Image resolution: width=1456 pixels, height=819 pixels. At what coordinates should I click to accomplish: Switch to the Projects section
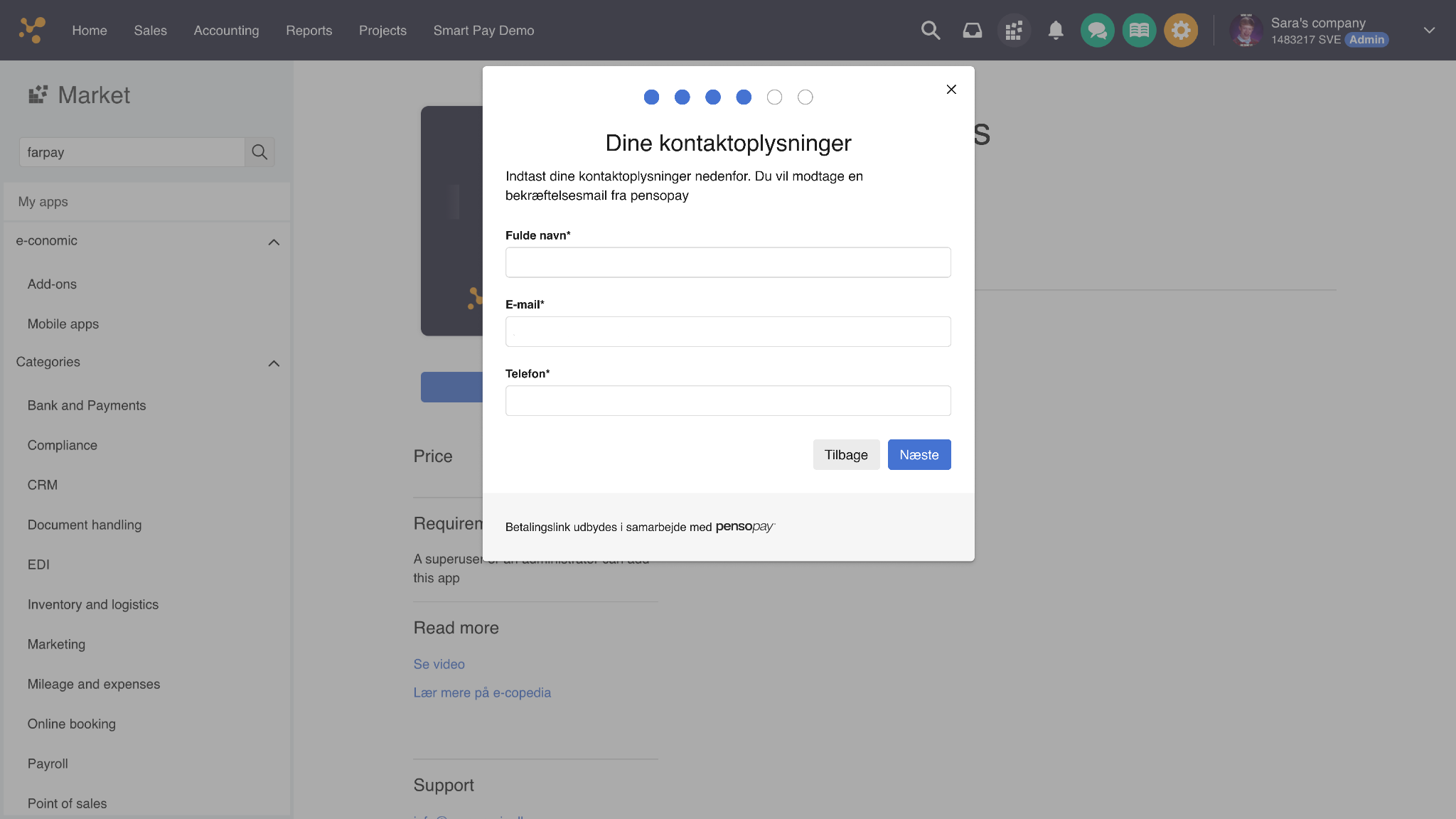382,31
